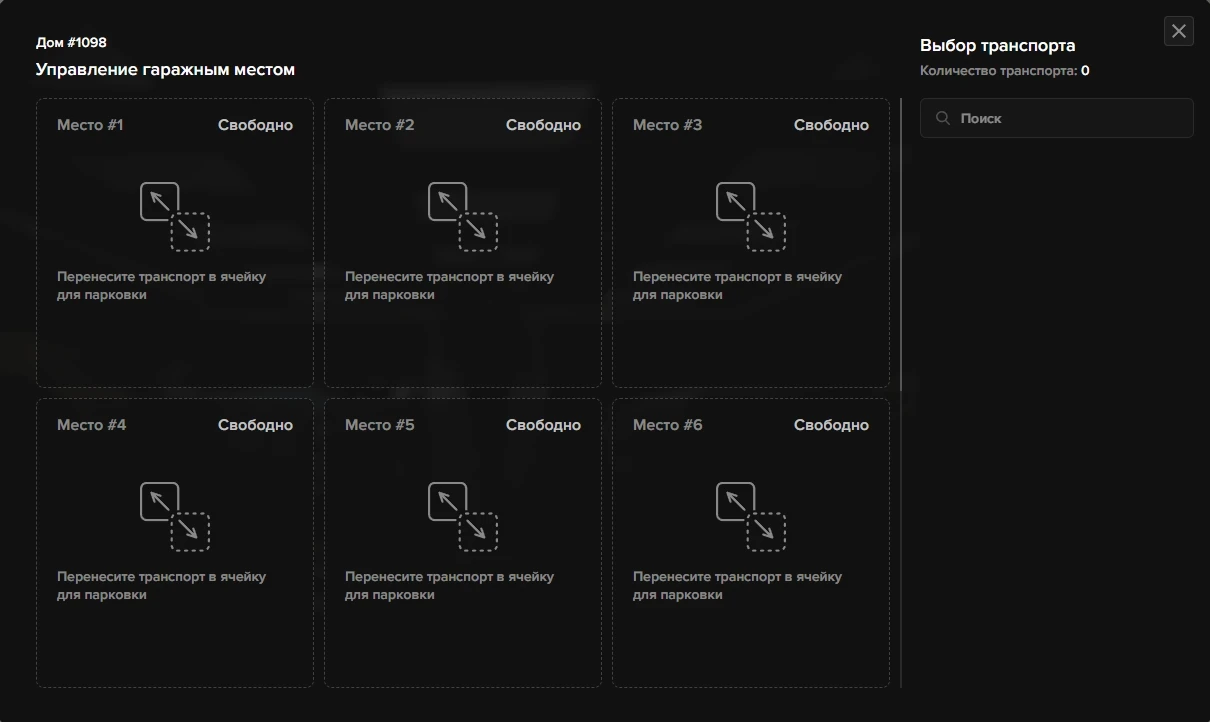The image size is (1210, 722).
Task: Click the transfer icon in Место #2
Action: coord(463,216)
